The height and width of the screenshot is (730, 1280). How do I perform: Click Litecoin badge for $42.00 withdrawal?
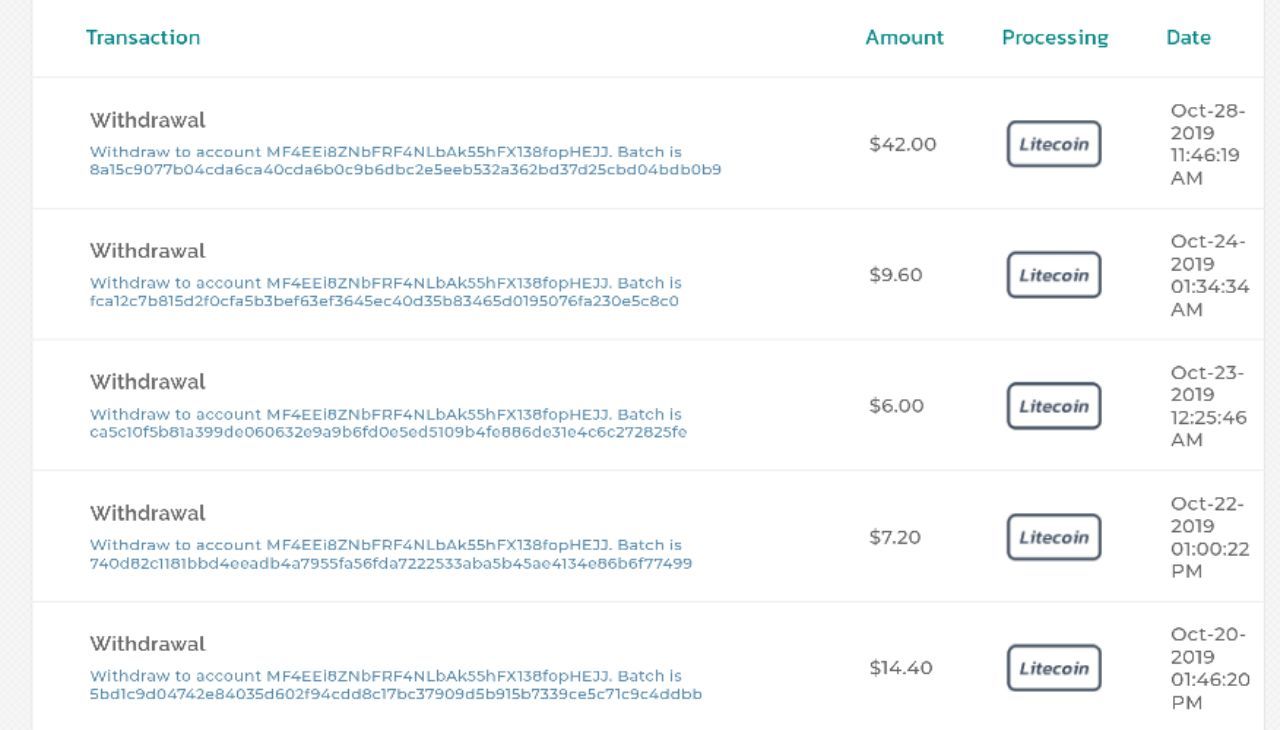[x=1053, y=144]
